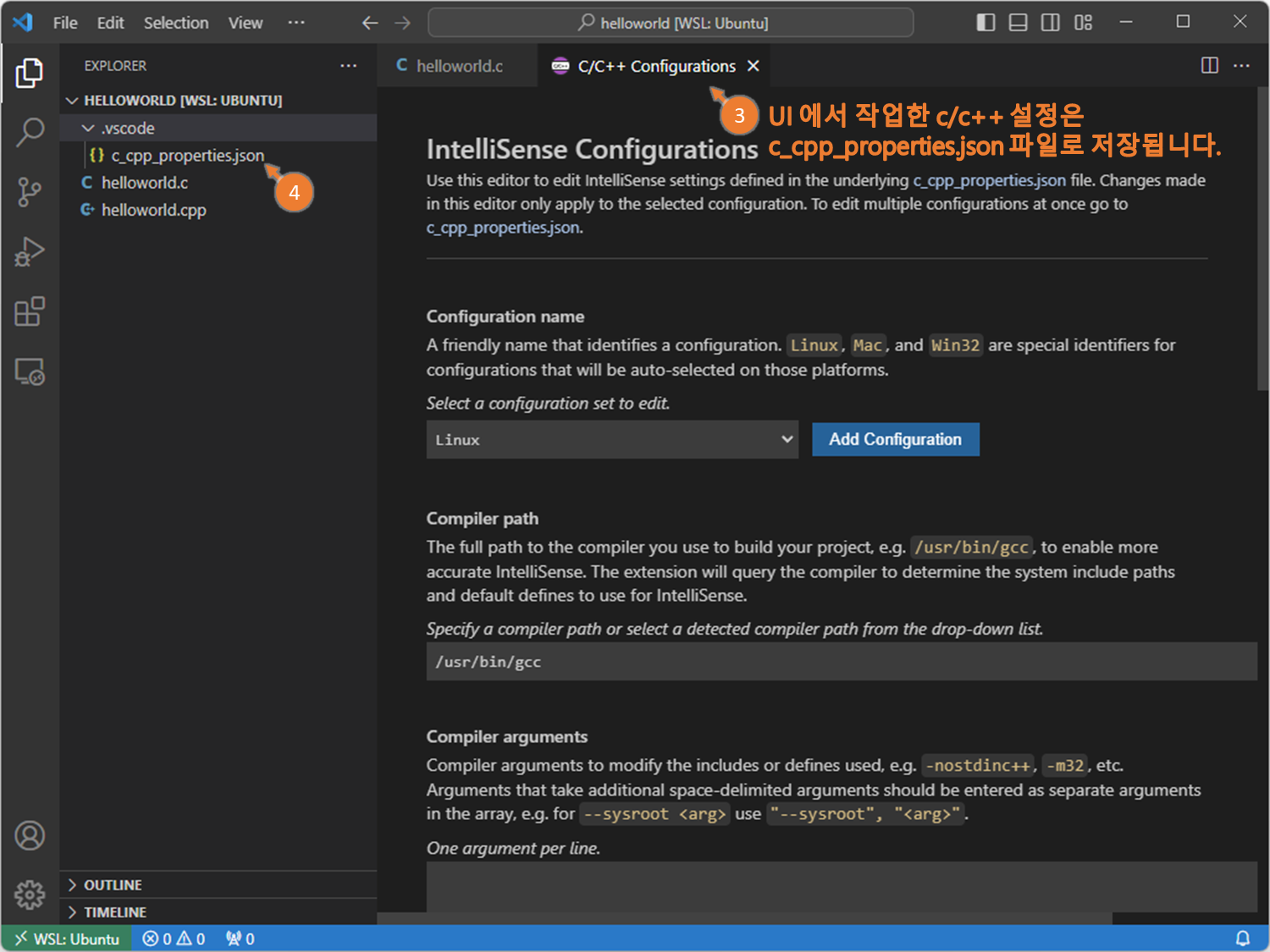Viewport: 1270px width, 952px height.
Task: Open the Extensions view icon
Action: coord(30,311)
